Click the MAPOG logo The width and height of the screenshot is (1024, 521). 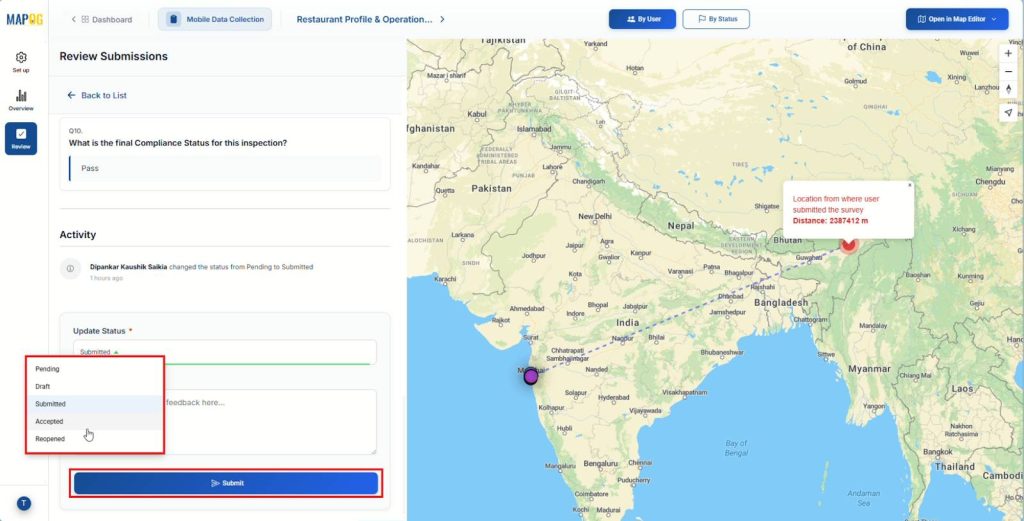[24, 19]
